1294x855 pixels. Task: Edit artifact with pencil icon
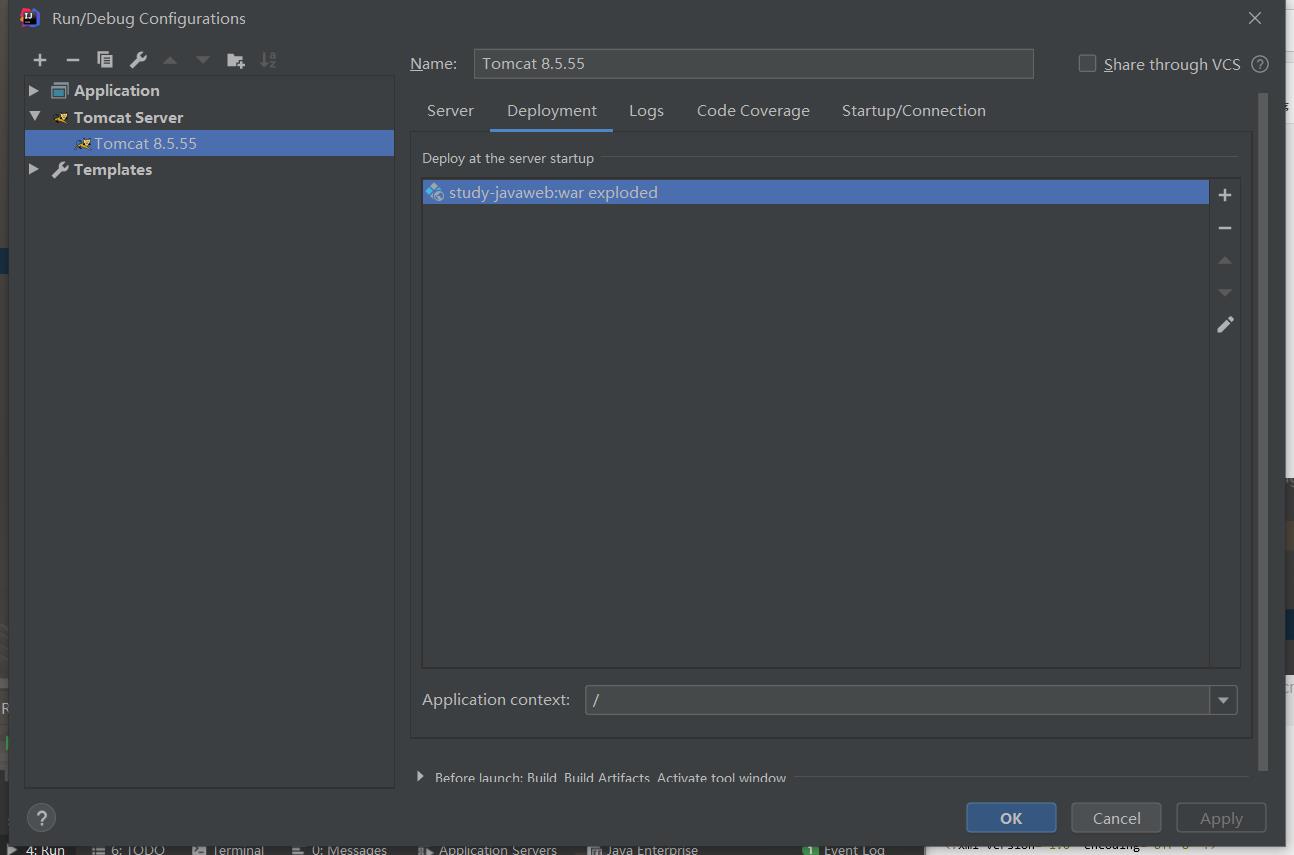pyautogui.click(x=1225, y=324)
